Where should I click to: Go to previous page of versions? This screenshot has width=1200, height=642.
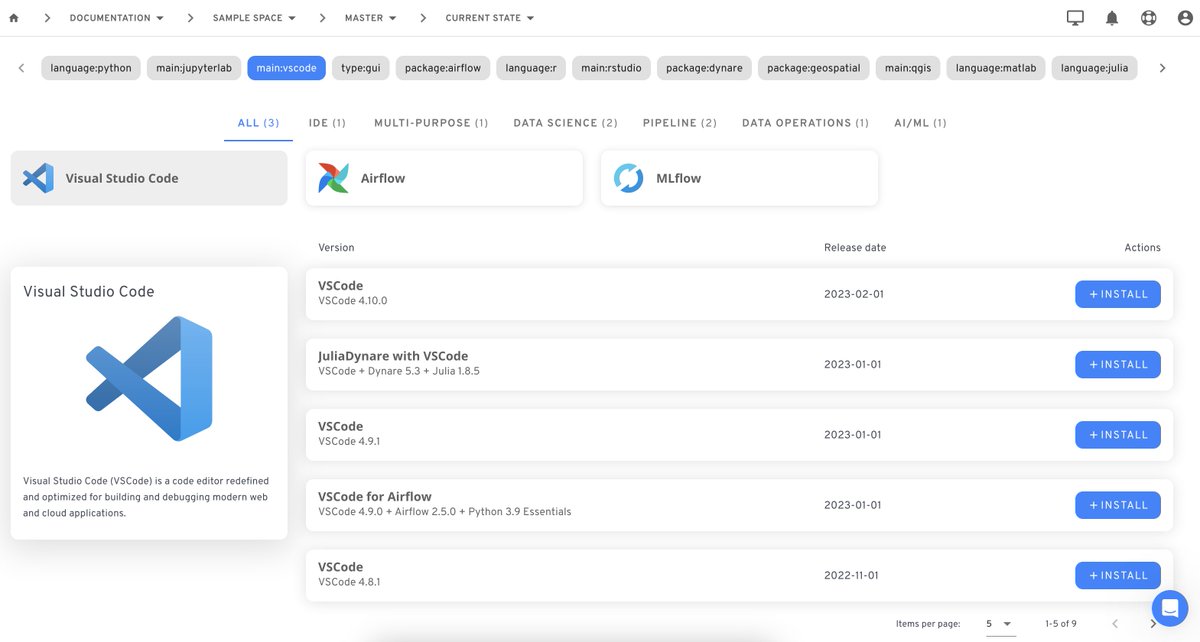pos(1115,624)
